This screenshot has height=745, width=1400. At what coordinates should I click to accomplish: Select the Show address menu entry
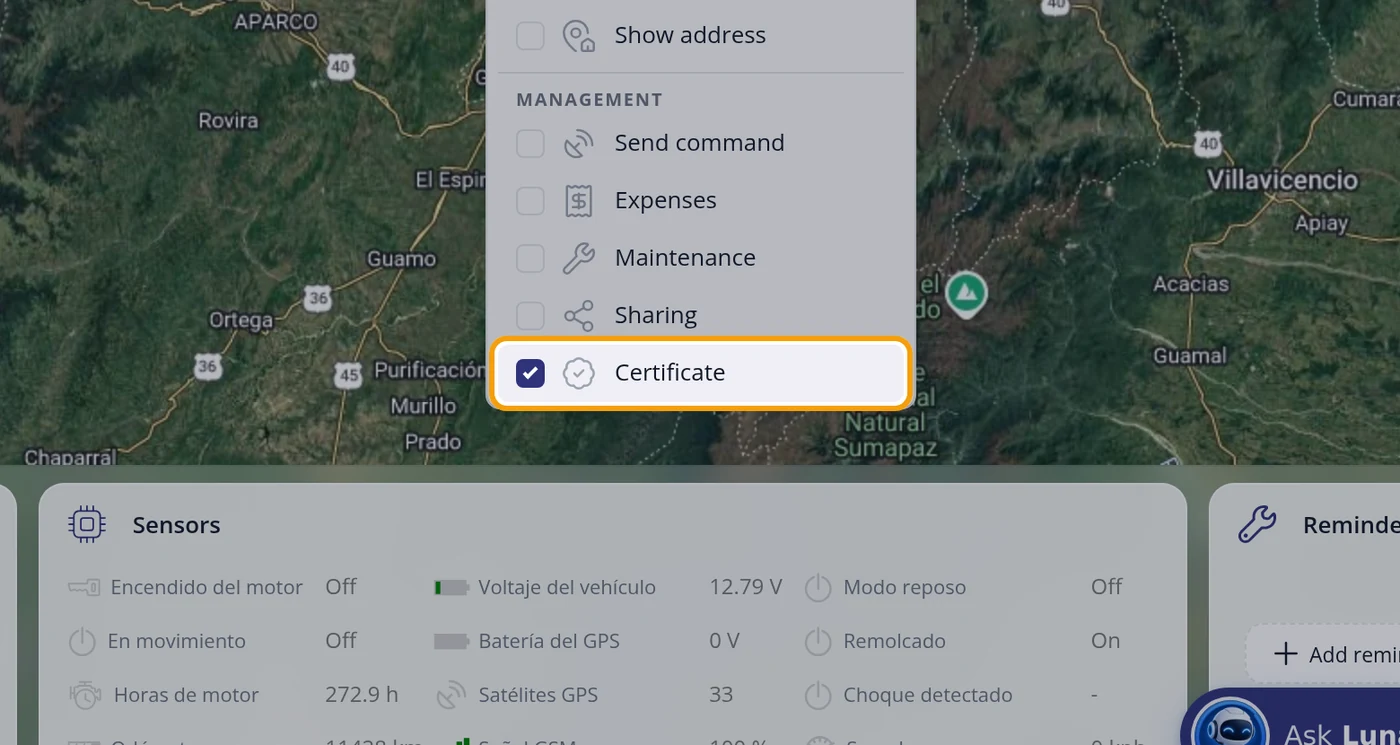[700, 36]
